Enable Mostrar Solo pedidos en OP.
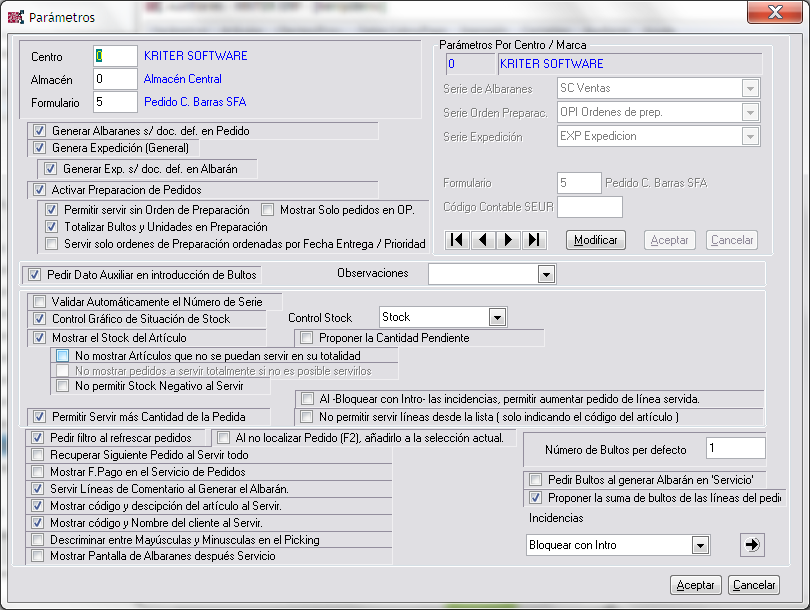Screen dimensions: 810x610 tap(268, 210)
